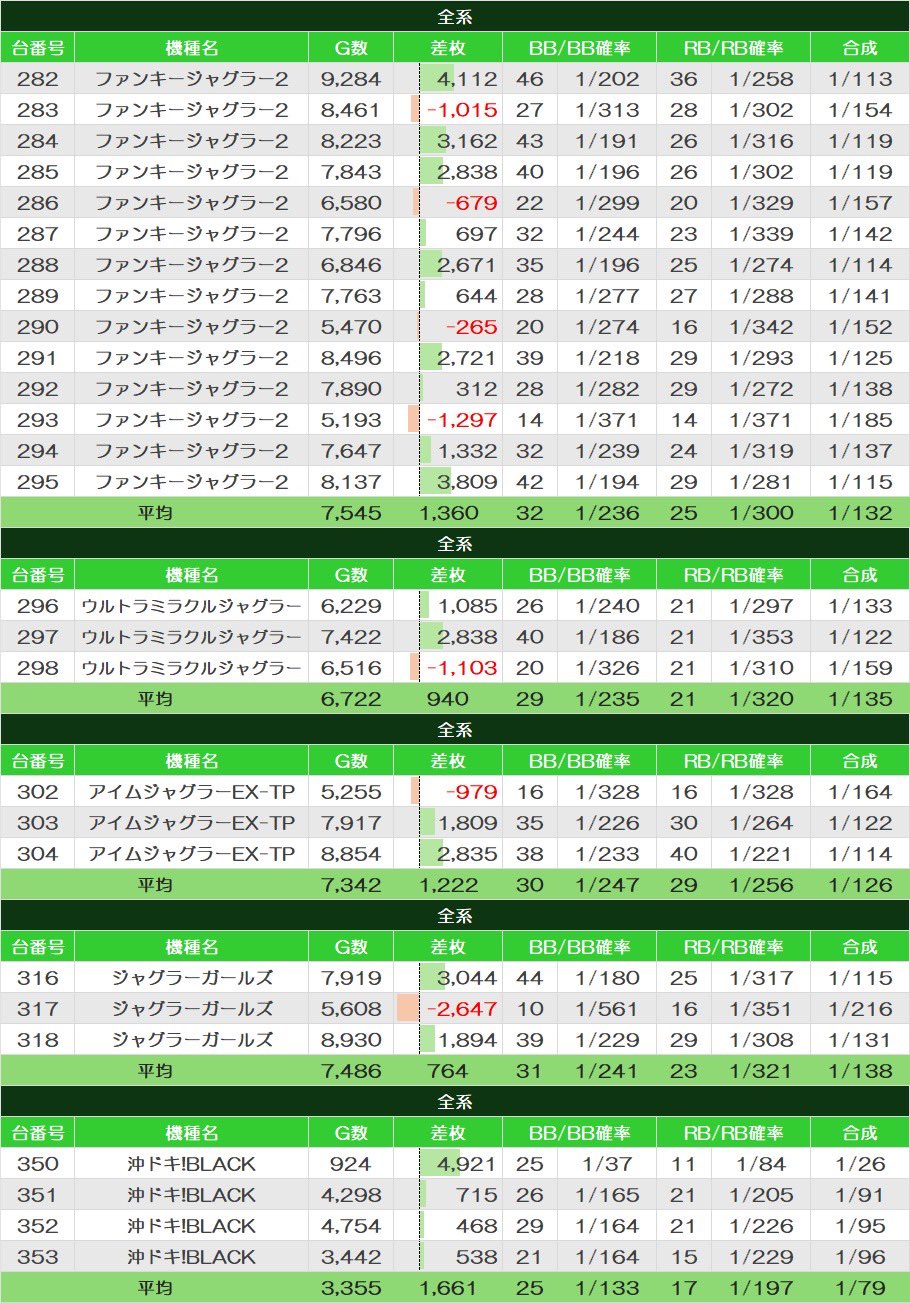Click the 合成 value 1/216
Image resolution: width=910 pixels, height=1303 pixels.
pyautogui.click(x=860, y=1009)
